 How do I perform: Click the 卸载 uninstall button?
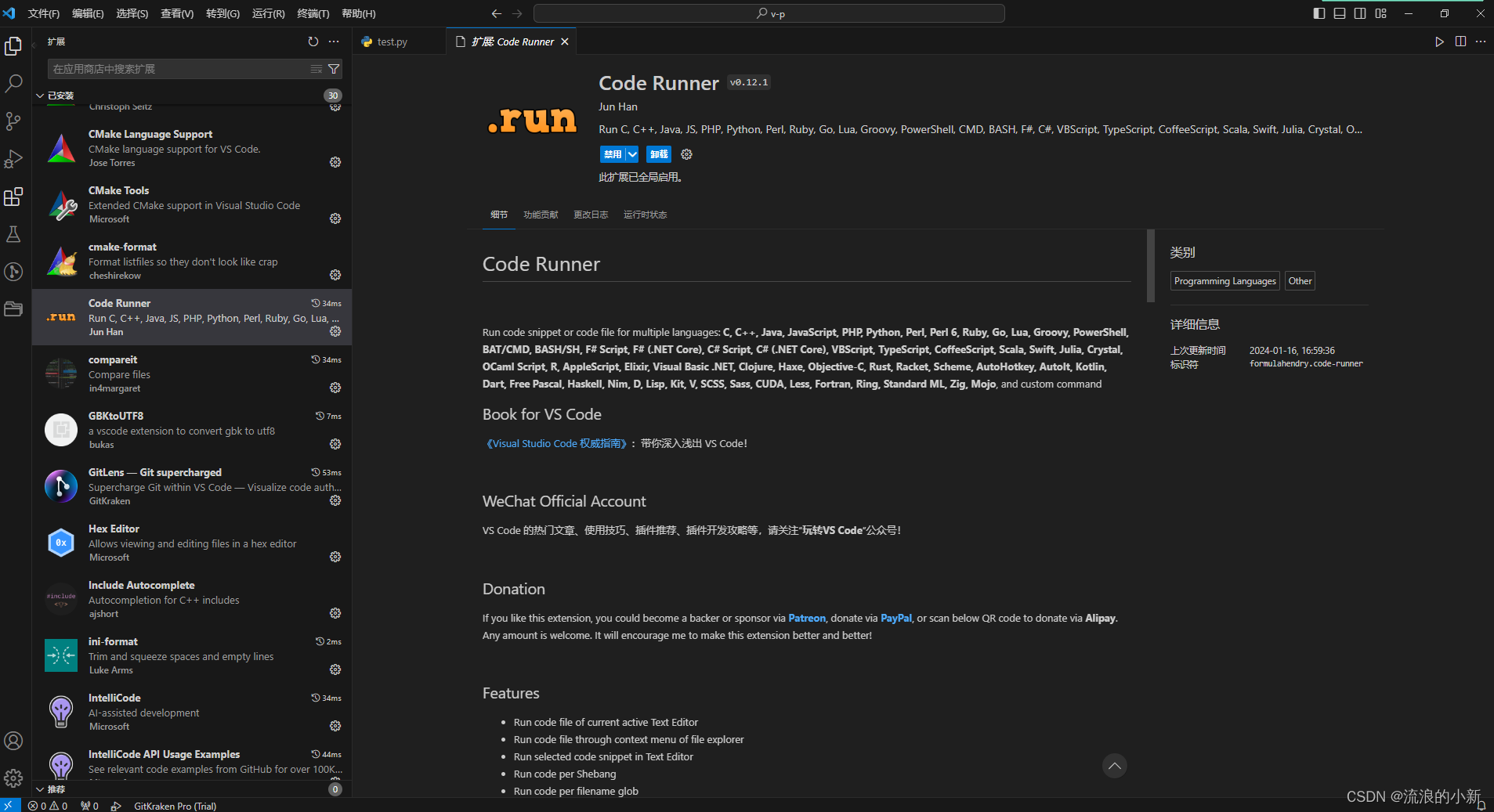(659, 154)
